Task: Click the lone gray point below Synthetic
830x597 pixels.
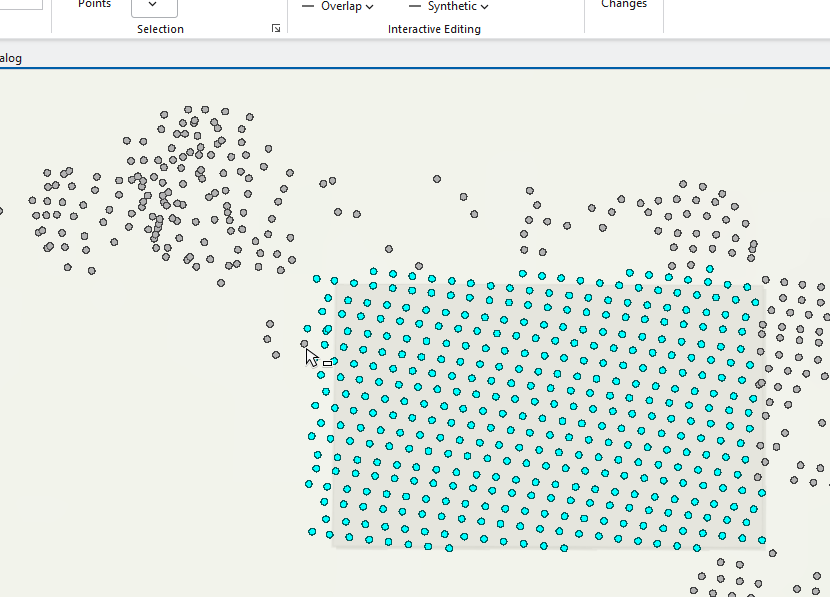Action: point(437,179)
